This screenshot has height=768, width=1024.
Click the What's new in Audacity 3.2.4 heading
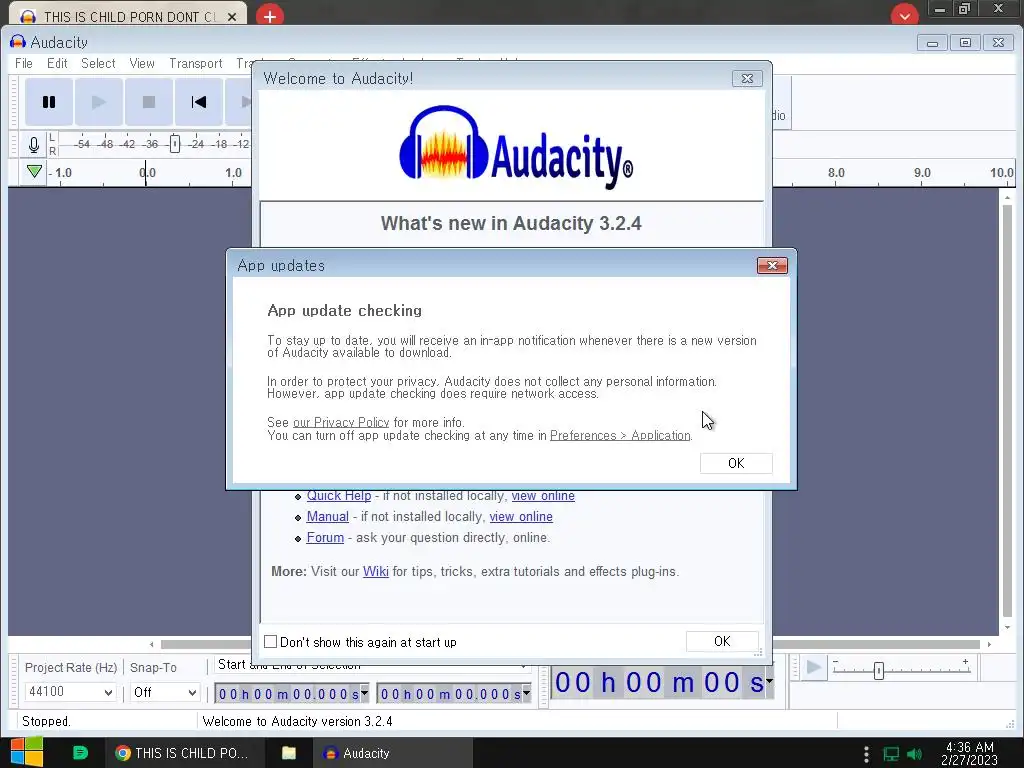pos(511,223)
